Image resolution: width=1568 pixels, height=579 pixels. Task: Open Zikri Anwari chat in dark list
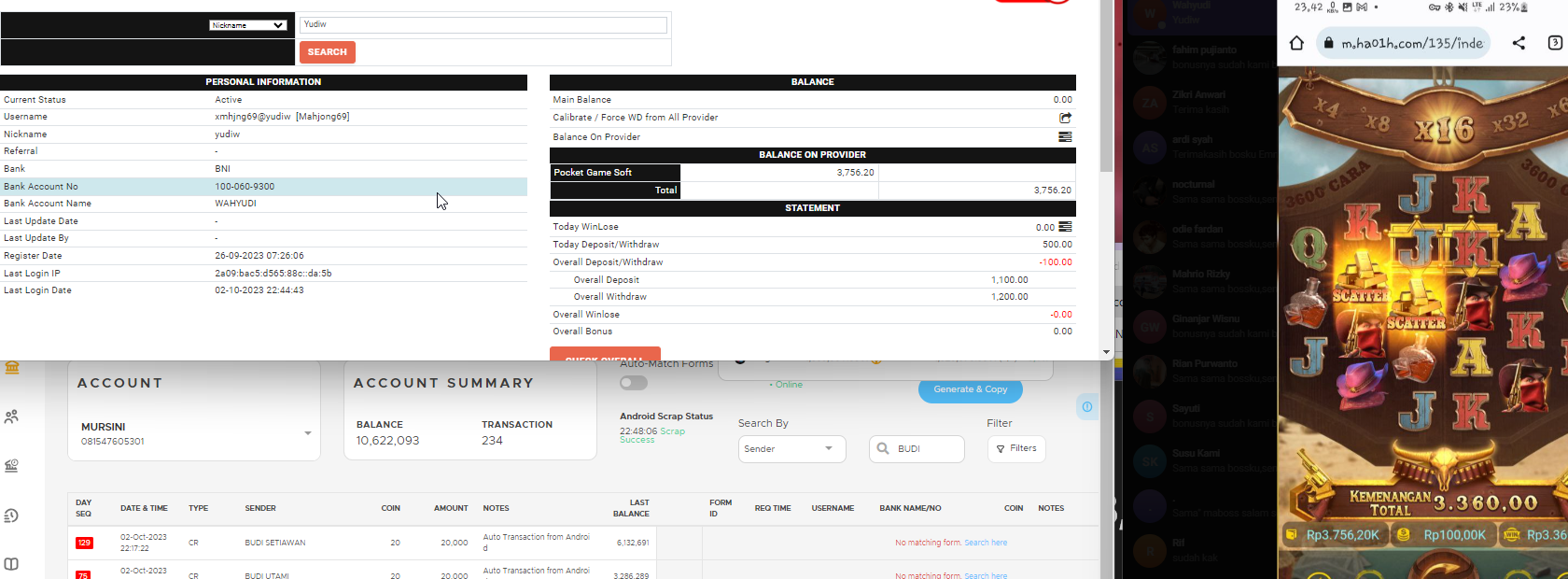(1202, 102)
